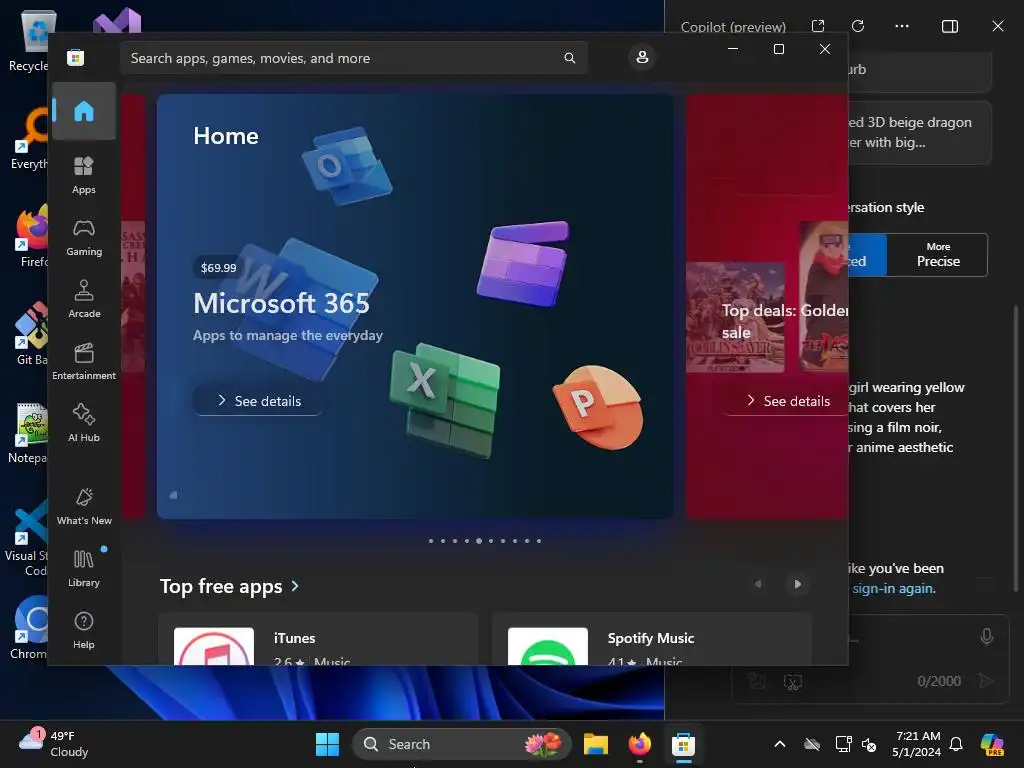Screen dimensions: 1024x768
Task: Select the first carousel page dot
Action: point(431,541)
